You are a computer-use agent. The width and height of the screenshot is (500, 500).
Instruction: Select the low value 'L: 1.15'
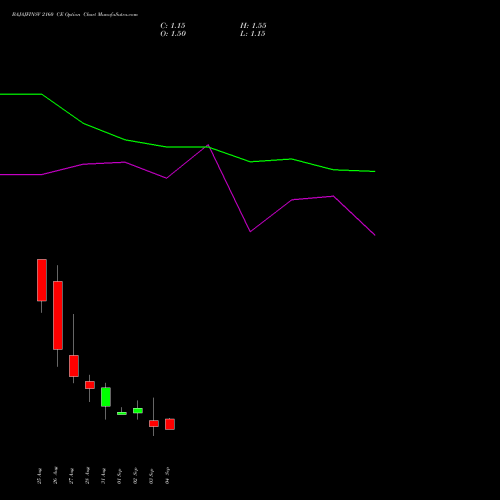(x=253, y=34)
